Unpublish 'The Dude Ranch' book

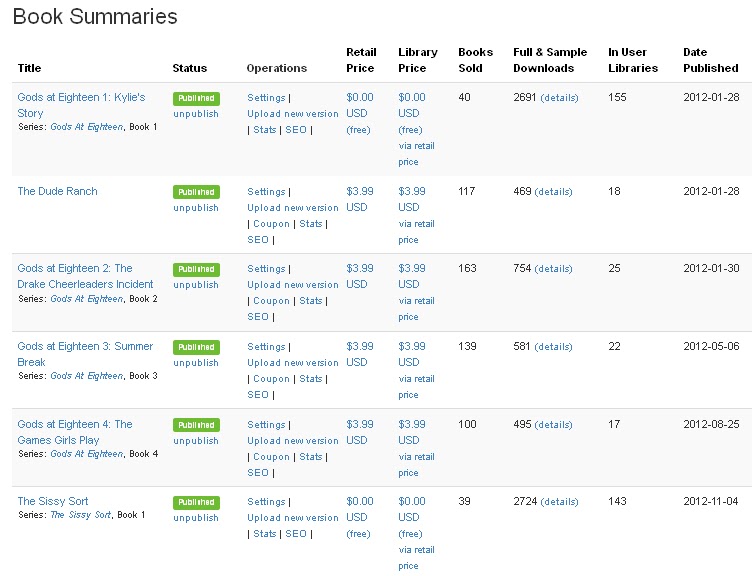tap(195, 208)
